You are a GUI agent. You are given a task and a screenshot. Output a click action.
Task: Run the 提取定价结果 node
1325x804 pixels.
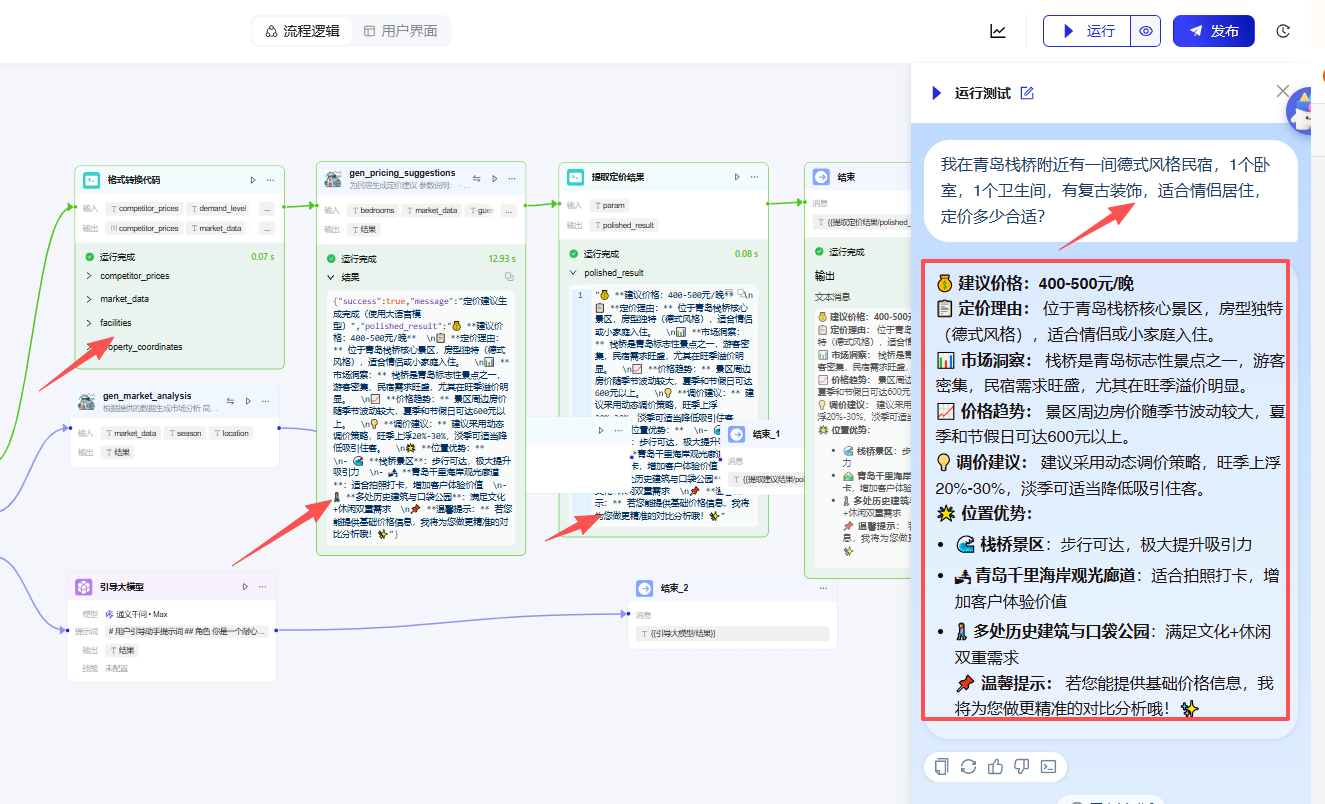click(x=737, y=177)
